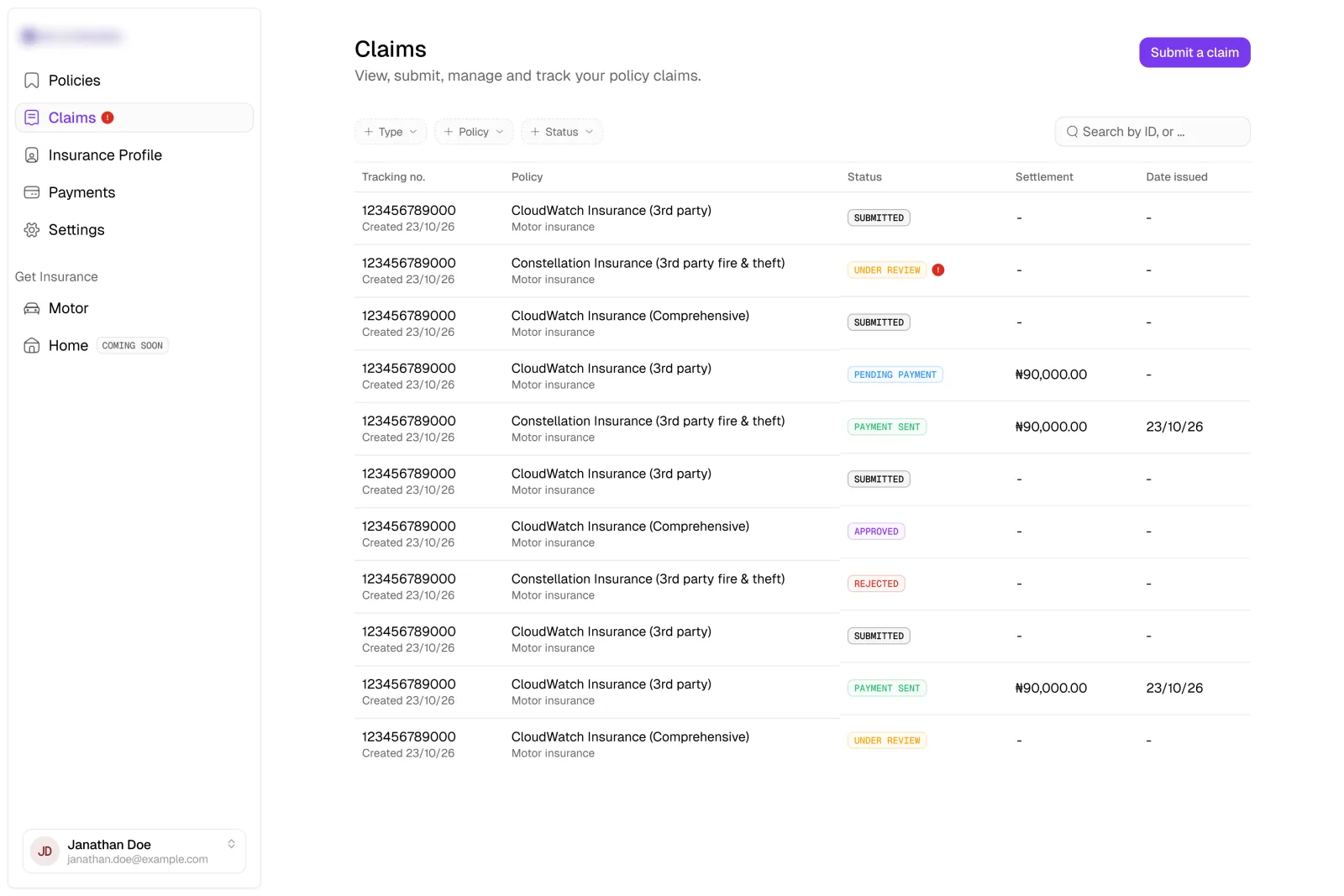Open the Claims menu item
This screenshot has width=1344, height=896.
(134, 118)
